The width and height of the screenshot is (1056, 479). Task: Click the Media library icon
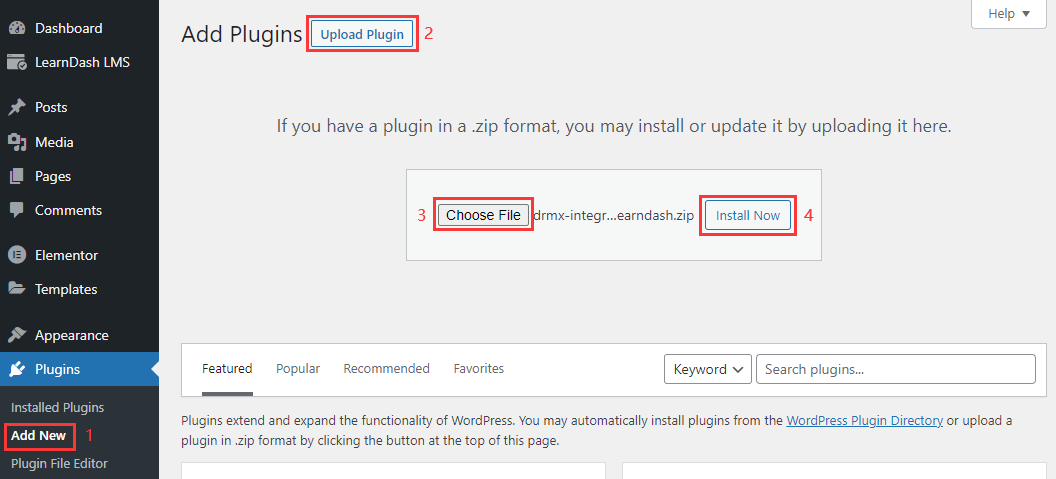[17, 142]
